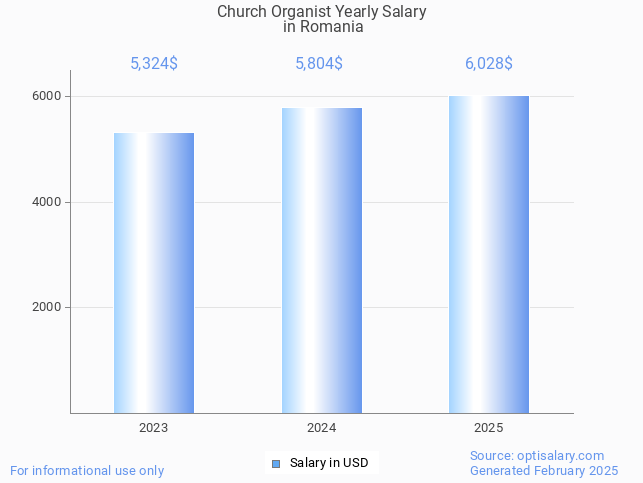Click the 2024 salary bar
Image resolution: width=643 pixels, height=483 pixels.
coord(322,261)
